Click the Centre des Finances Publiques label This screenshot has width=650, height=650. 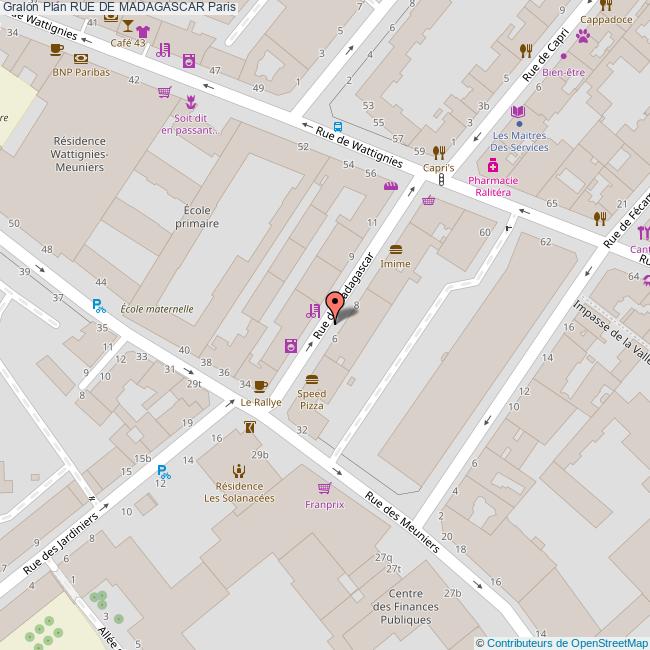tap(407, 606)
